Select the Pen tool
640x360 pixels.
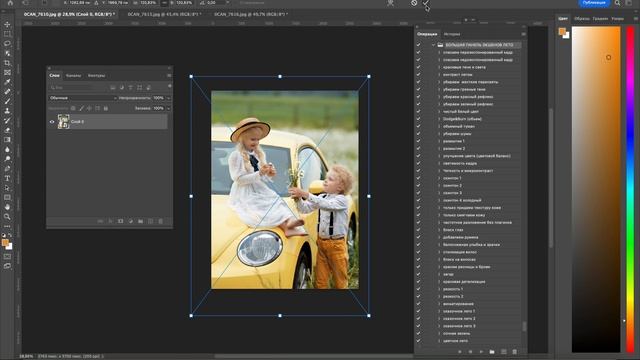pyautogui.click(x=7, y=169)
